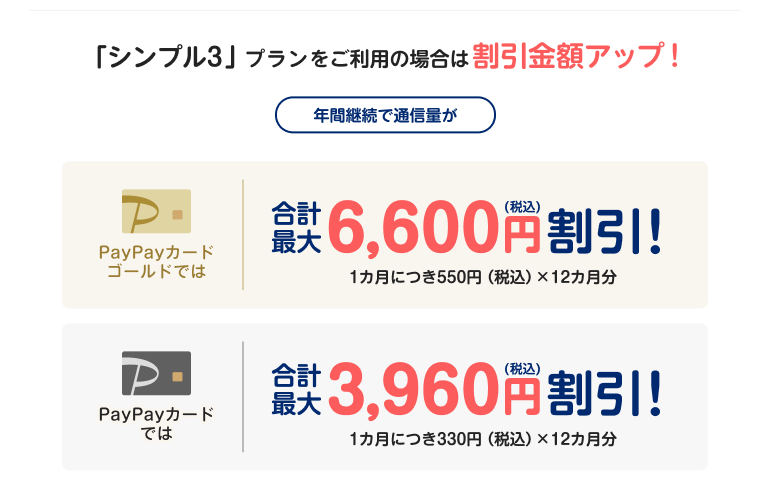Click the (税込) tag above 3,960円
The image size is (770, 495).
pos(522,369)
